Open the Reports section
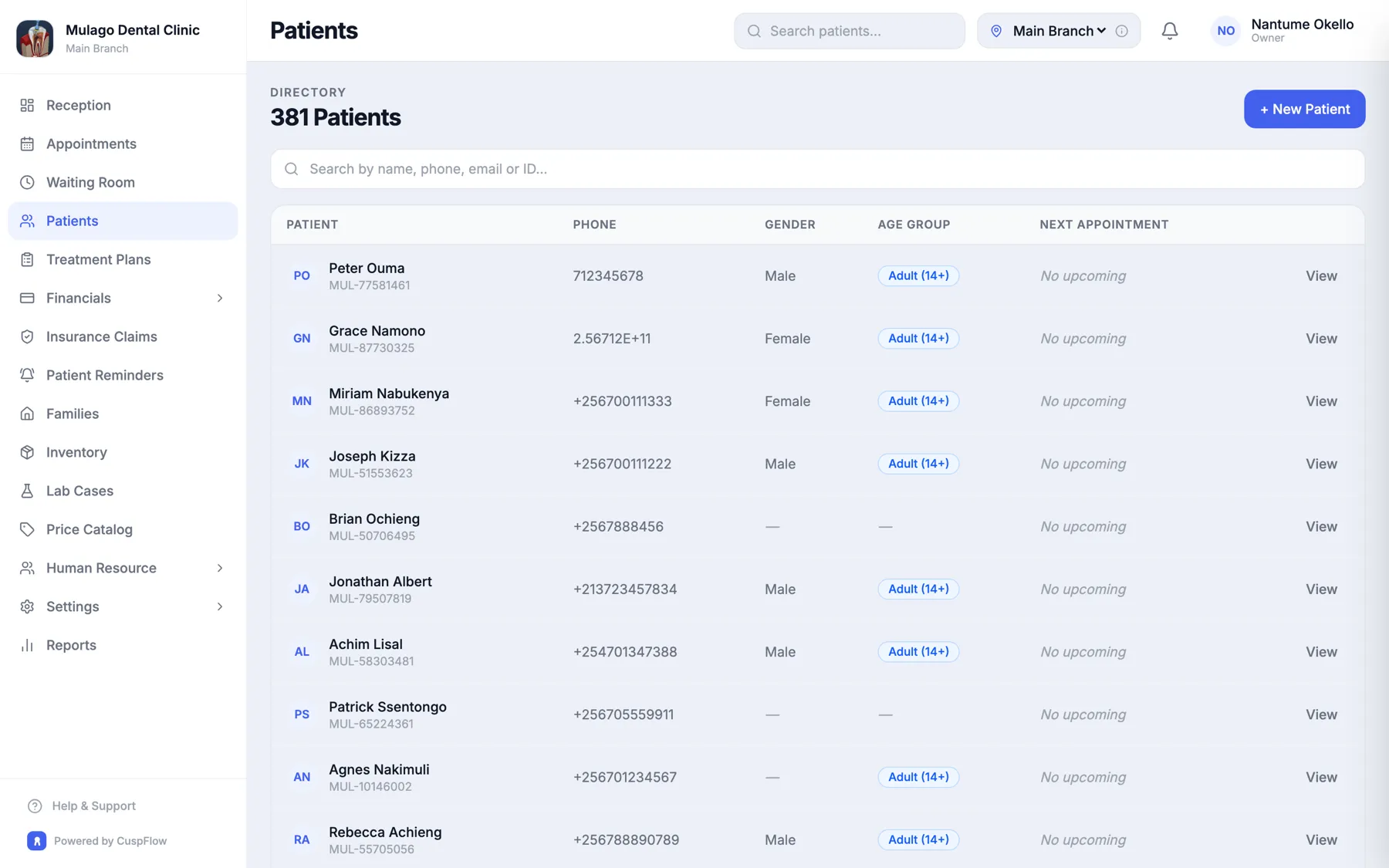 coord(123,645)
